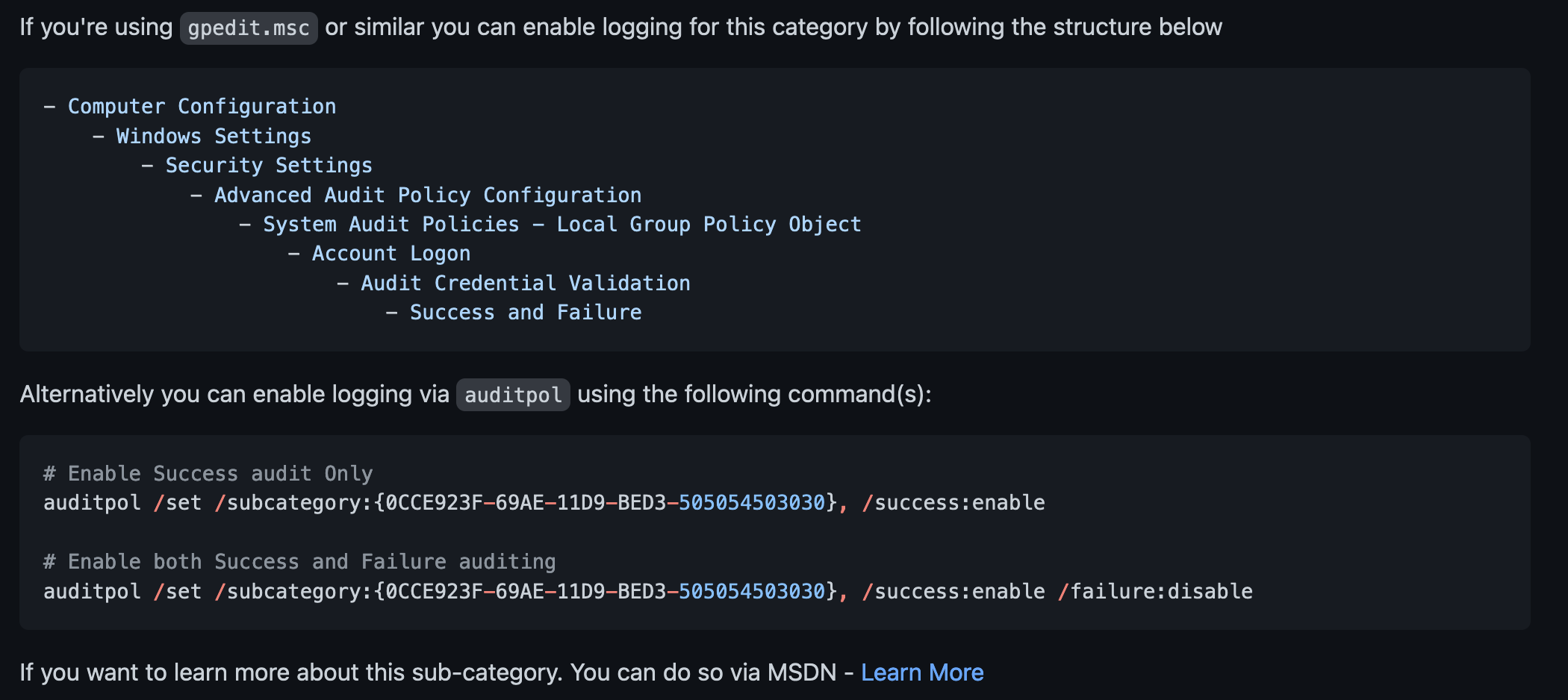
Task: Click the System Audit Policies text
Action: pyautogui.click(x=391, y=225)
